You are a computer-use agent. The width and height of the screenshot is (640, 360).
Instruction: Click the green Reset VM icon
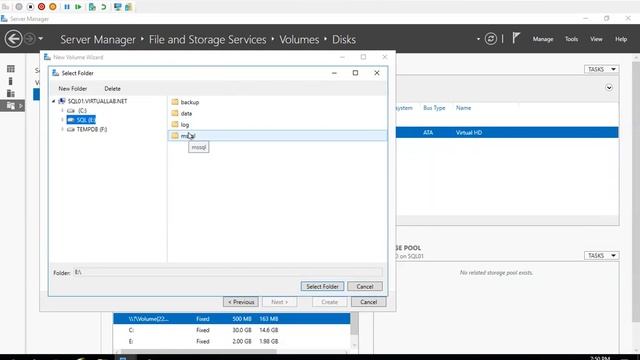pos(78,7)
